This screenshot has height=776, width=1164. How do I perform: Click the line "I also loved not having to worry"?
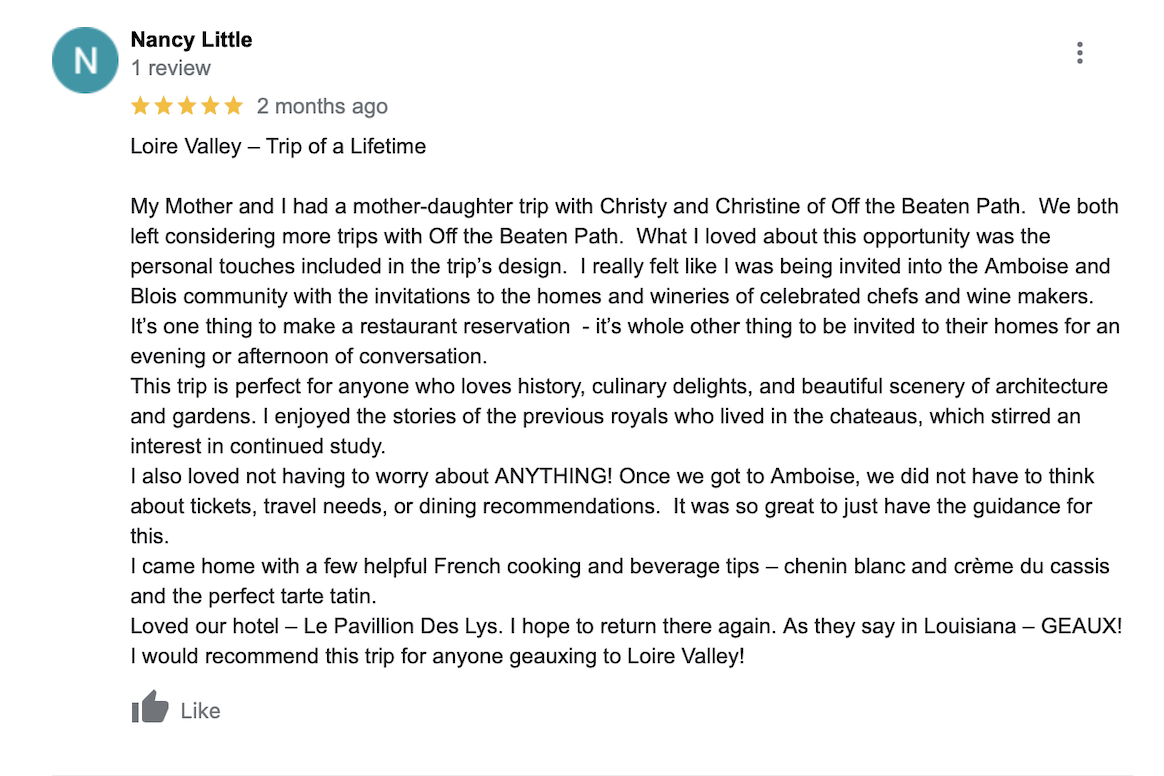tap(612, 476)
